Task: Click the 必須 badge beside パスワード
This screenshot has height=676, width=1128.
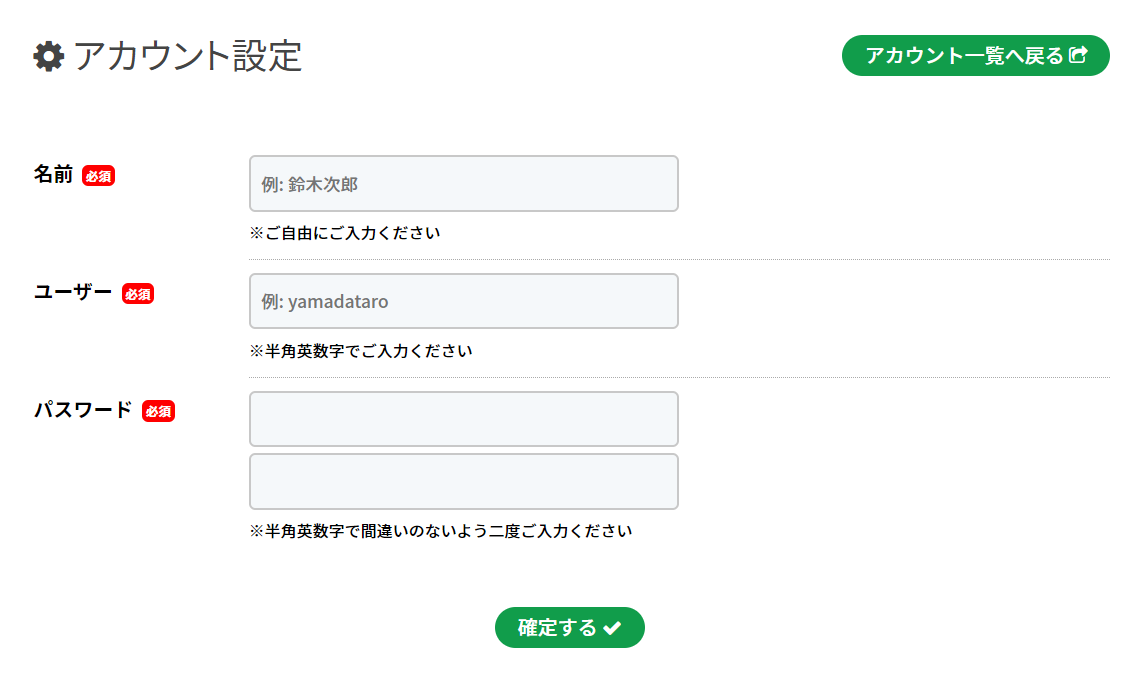Action: (x=158, y=411)
